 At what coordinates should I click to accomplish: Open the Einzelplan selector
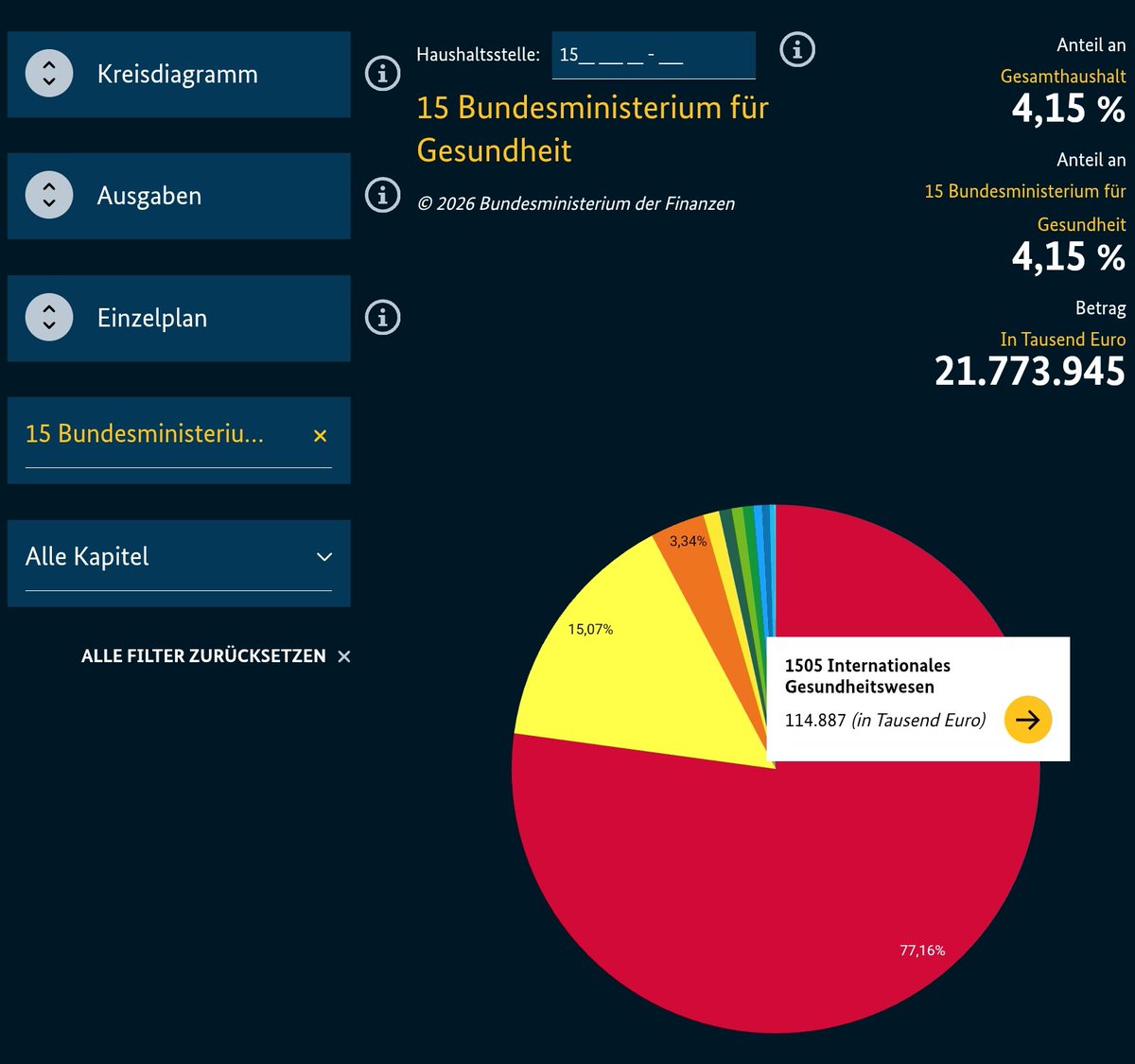[179, 318]
